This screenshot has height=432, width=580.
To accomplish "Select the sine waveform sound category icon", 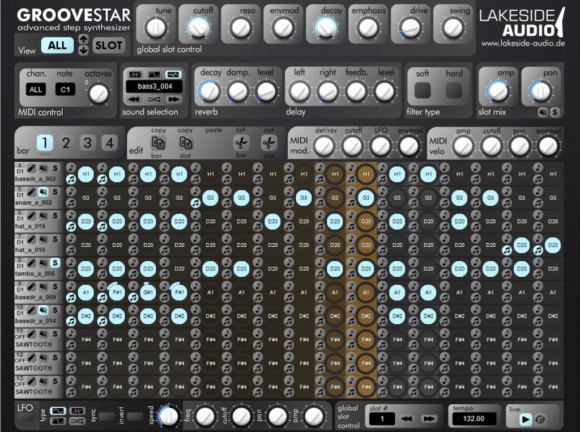I will tap(173, 74).
